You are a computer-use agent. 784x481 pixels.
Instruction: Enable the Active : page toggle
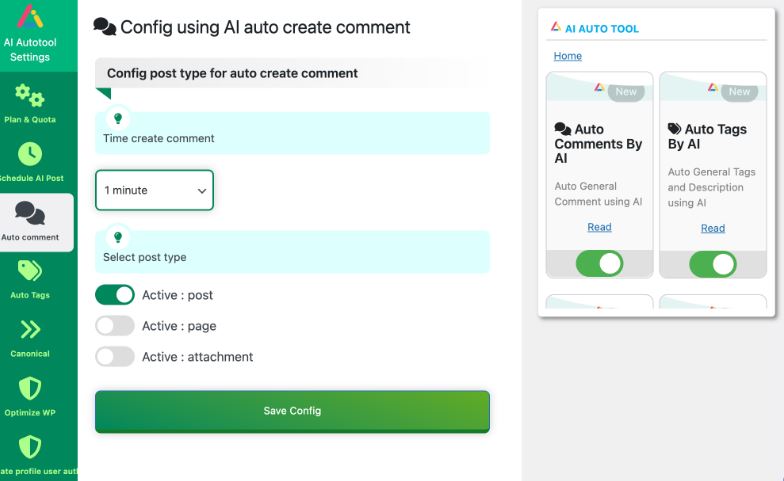pyautogui.click(x=115, y=326)
